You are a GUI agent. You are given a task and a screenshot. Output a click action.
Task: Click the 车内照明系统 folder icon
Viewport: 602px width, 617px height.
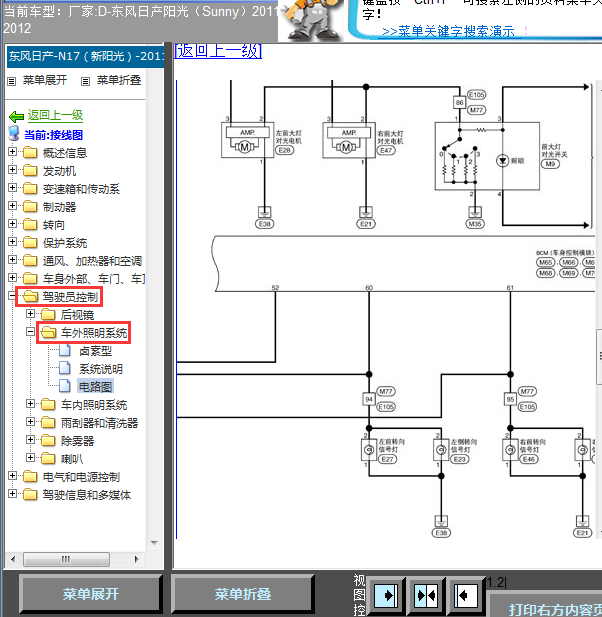click(x=48, y=405)
